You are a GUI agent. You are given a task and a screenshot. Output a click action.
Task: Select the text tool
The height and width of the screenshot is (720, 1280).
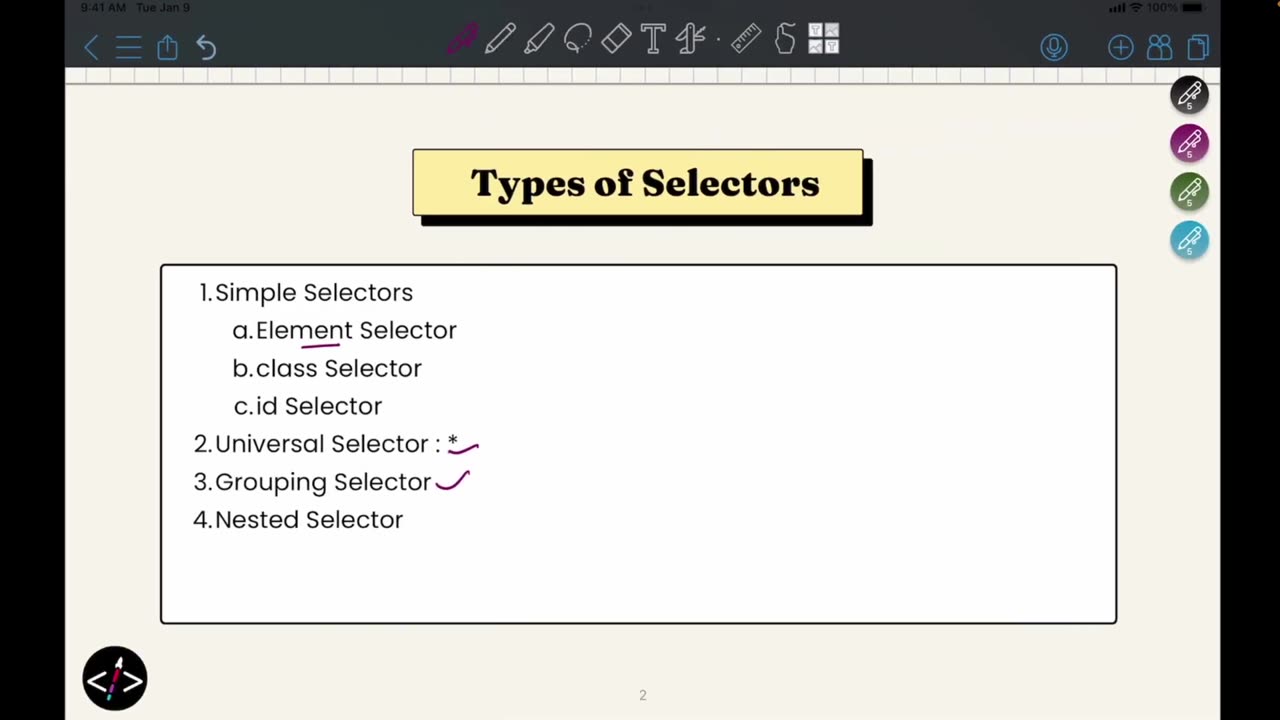click(x=653, y=40)
